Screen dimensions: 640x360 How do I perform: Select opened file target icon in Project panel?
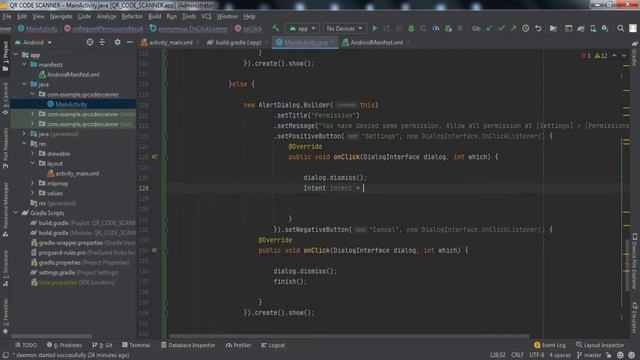tap(90, 42)
